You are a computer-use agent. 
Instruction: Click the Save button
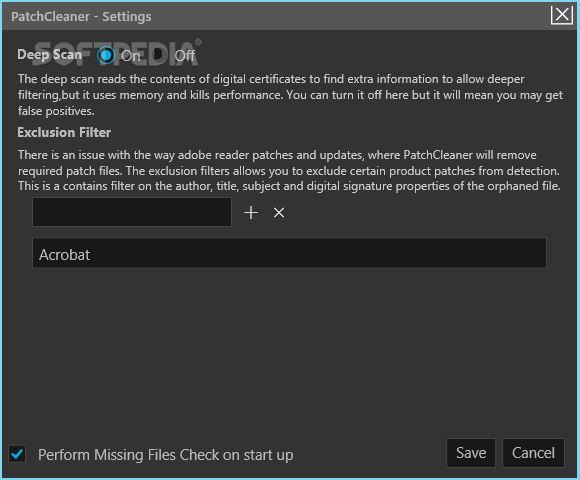[x=471, y=453]
